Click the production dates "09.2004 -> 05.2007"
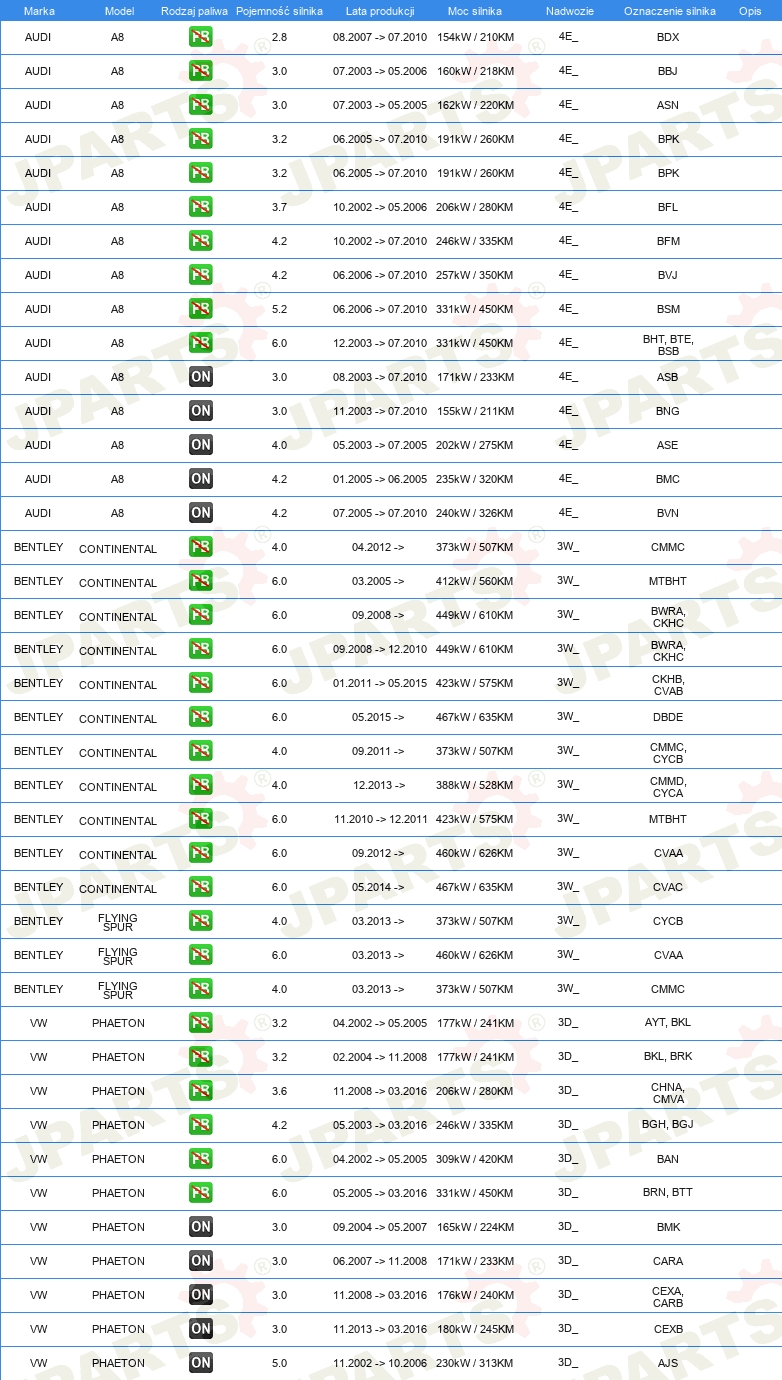 coord(380,1227)
